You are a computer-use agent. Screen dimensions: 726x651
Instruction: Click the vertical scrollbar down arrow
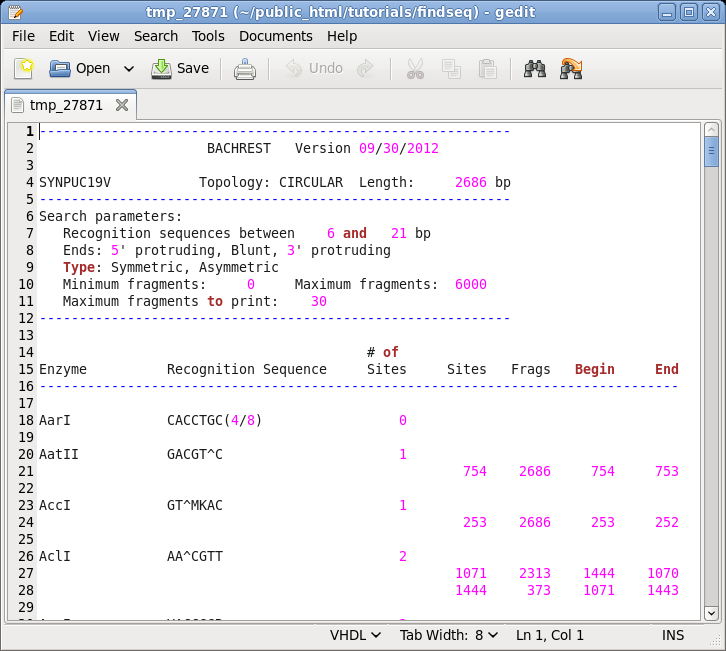click(711, 613)
